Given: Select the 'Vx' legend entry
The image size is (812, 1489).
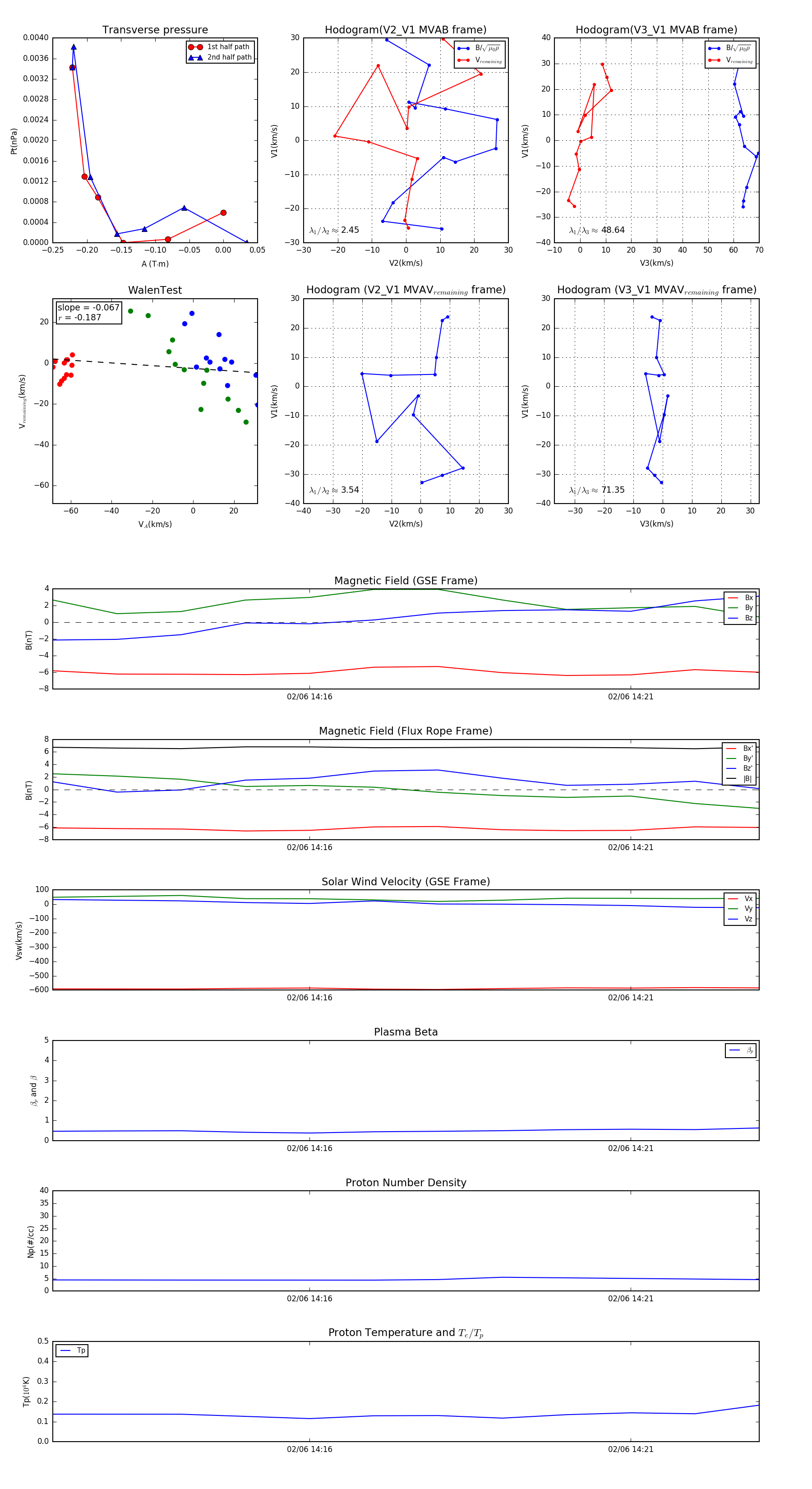Looking at the screenshot, I should 740,899.
